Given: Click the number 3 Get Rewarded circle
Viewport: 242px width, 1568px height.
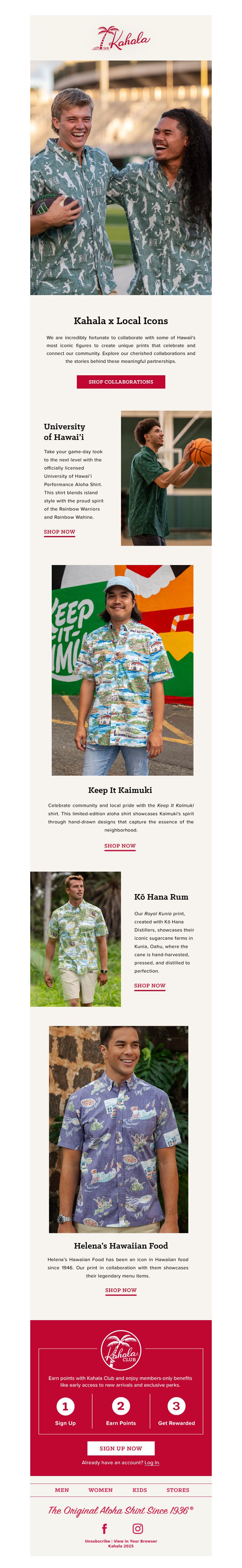Looking at the screenshot, I should [x=176, y=1405].
